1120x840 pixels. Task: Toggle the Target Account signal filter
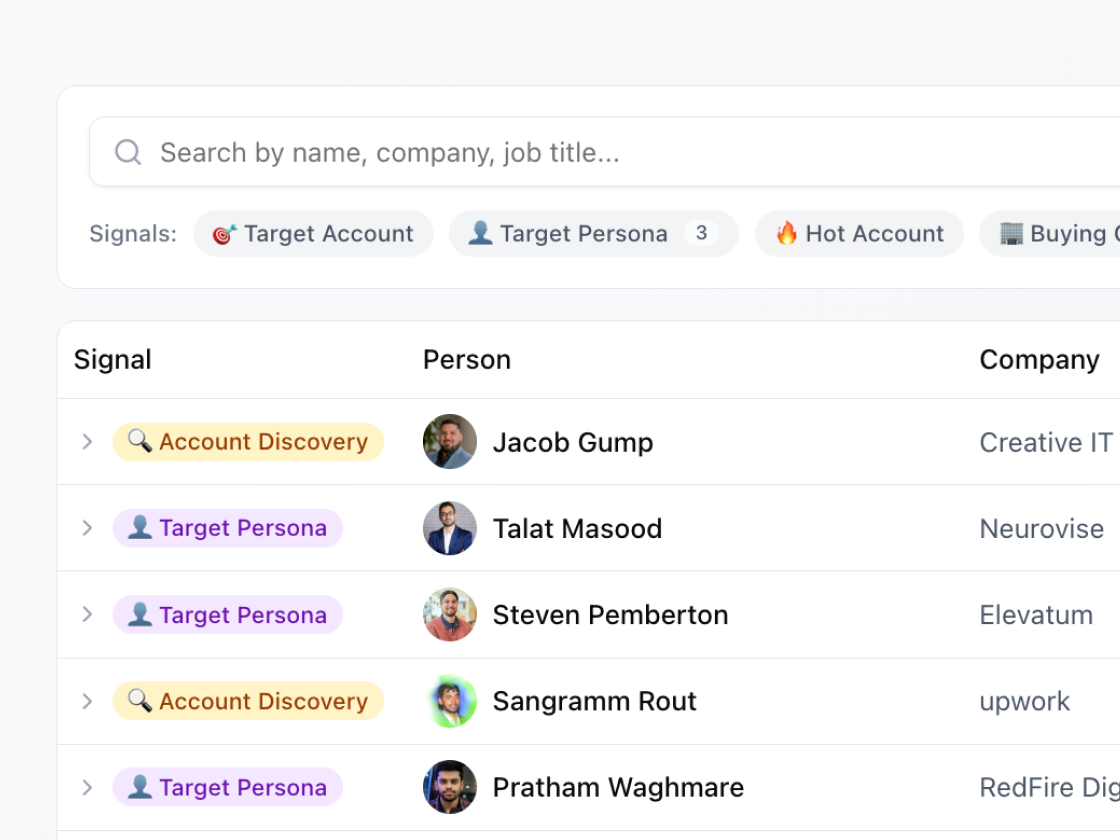(313, 233)
